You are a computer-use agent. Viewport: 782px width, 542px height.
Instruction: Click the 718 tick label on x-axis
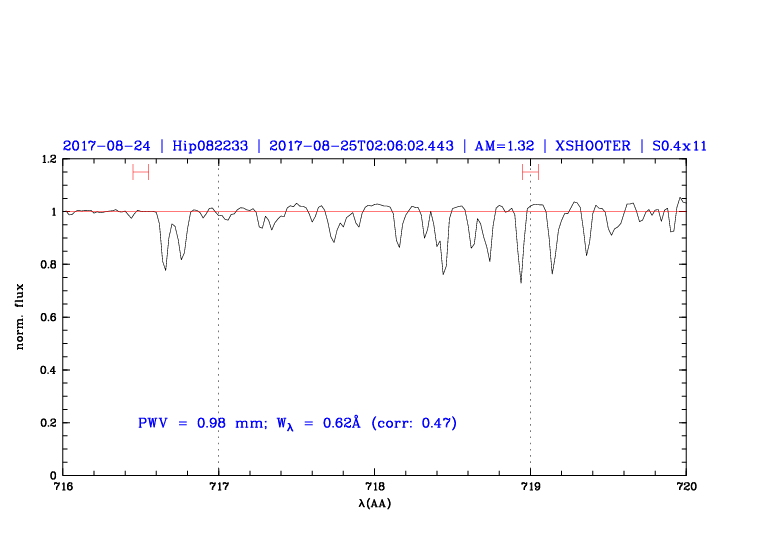tap(374, 487)
